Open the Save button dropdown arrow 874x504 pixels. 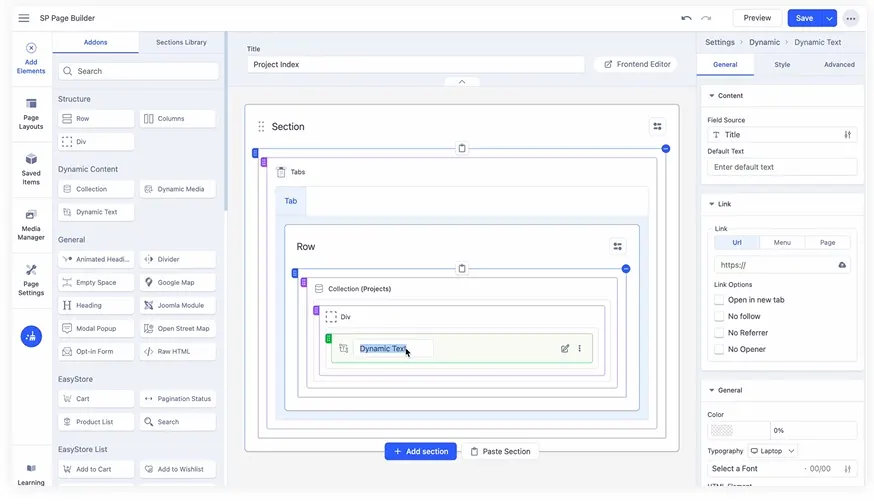point(829,18)
